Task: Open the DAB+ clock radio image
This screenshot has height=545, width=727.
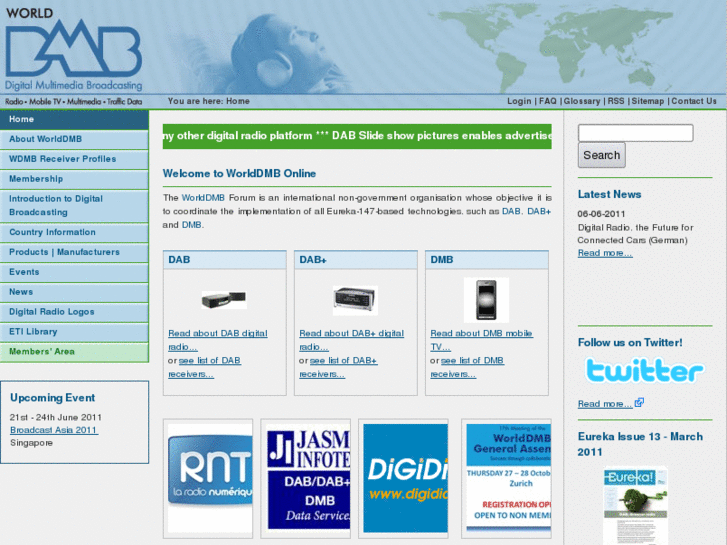Action: (x=355, y=301)
